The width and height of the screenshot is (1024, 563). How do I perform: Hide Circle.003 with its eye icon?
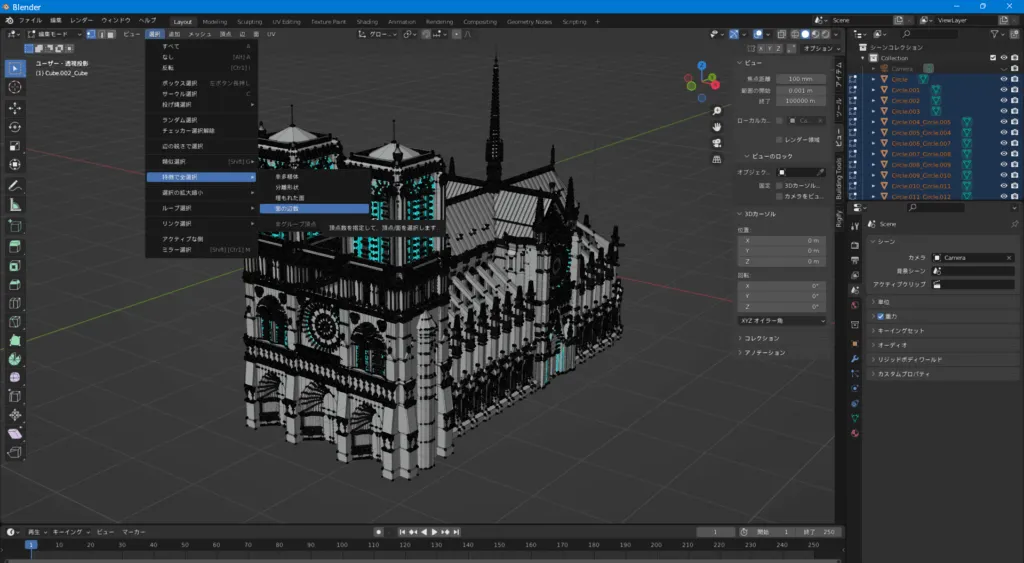coord(1004,111)
